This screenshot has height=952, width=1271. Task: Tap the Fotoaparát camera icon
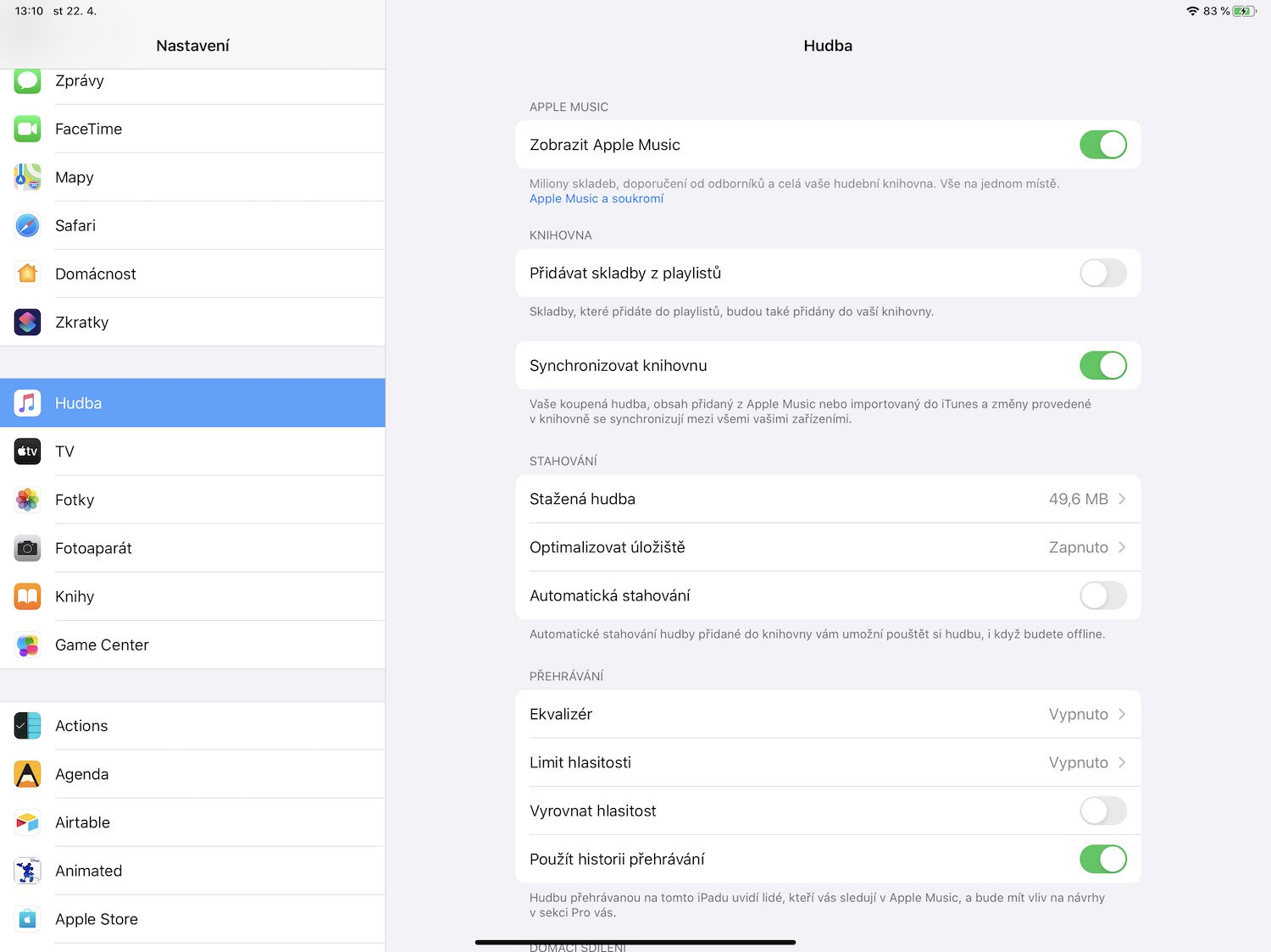coord(27,548)
